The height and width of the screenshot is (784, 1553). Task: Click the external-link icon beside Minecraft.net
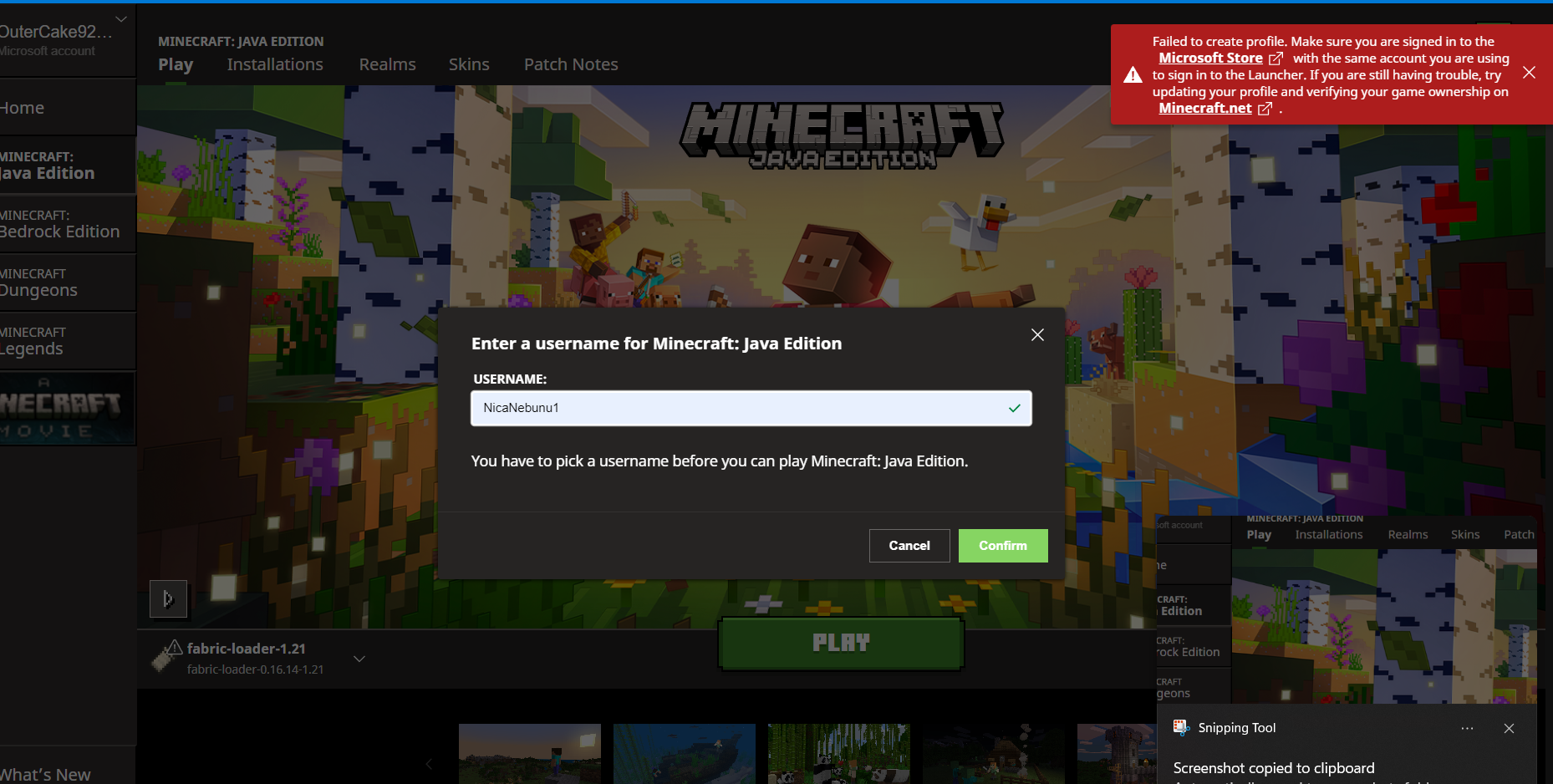click(x=1265, y=109)
